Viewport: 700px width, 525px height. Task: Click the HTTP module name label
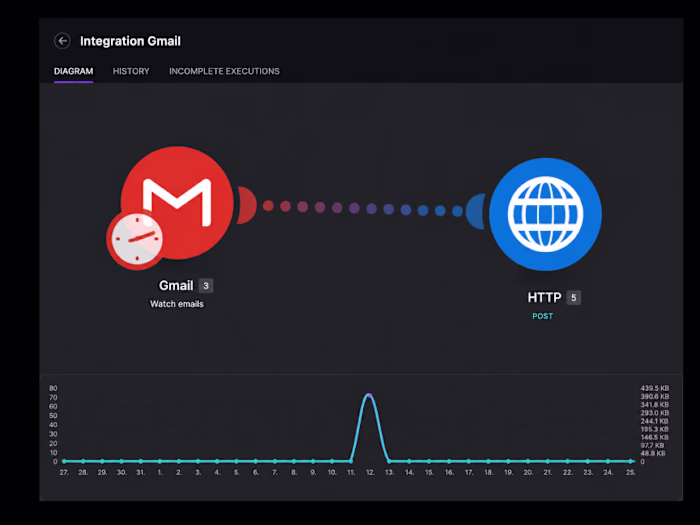(x=544, y=298)
